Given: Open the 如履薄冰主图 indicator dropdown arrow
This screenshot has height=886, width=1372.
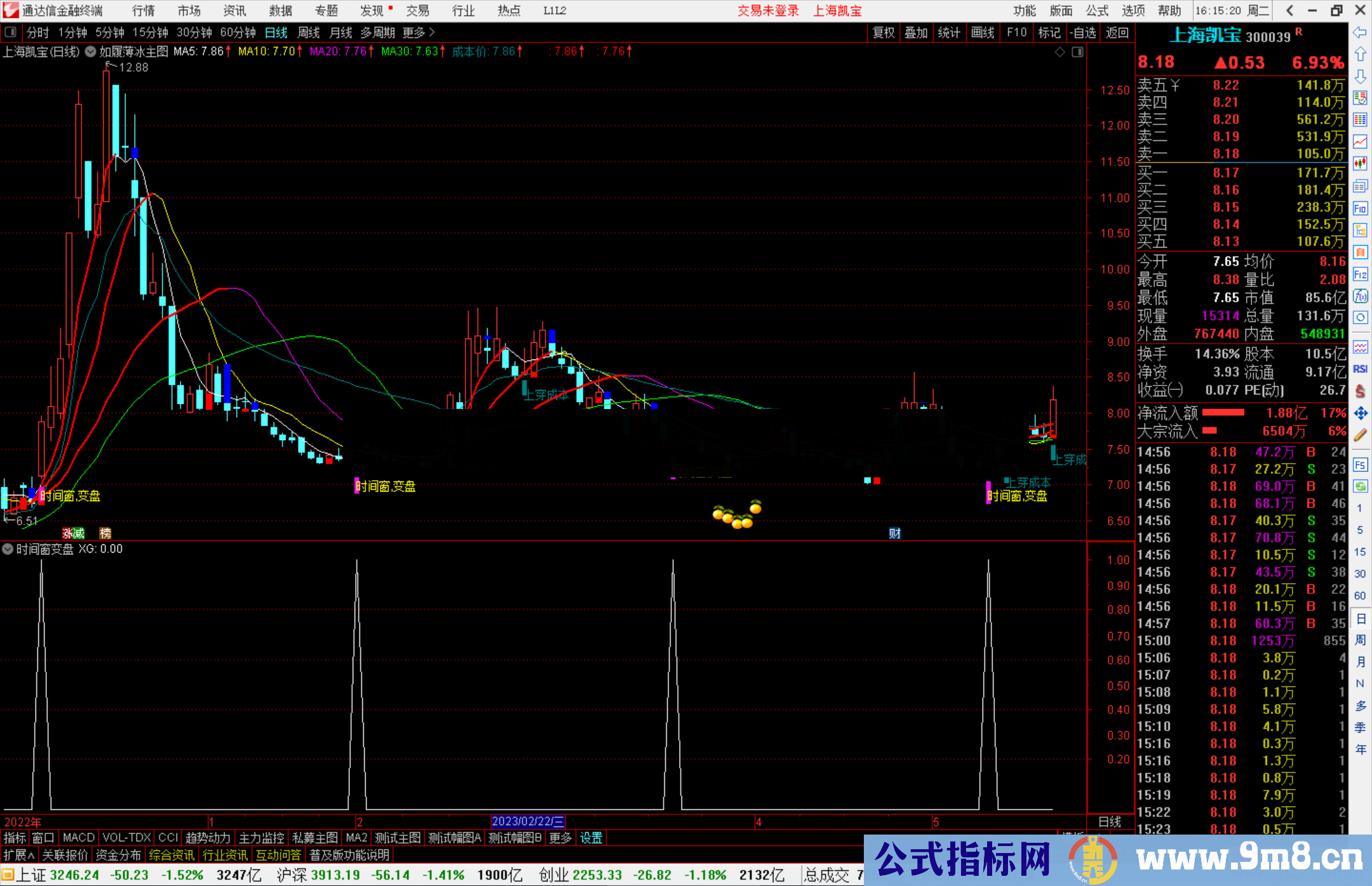Looking at the screenshot, I should pyautogui.click(x=90, y=52).
